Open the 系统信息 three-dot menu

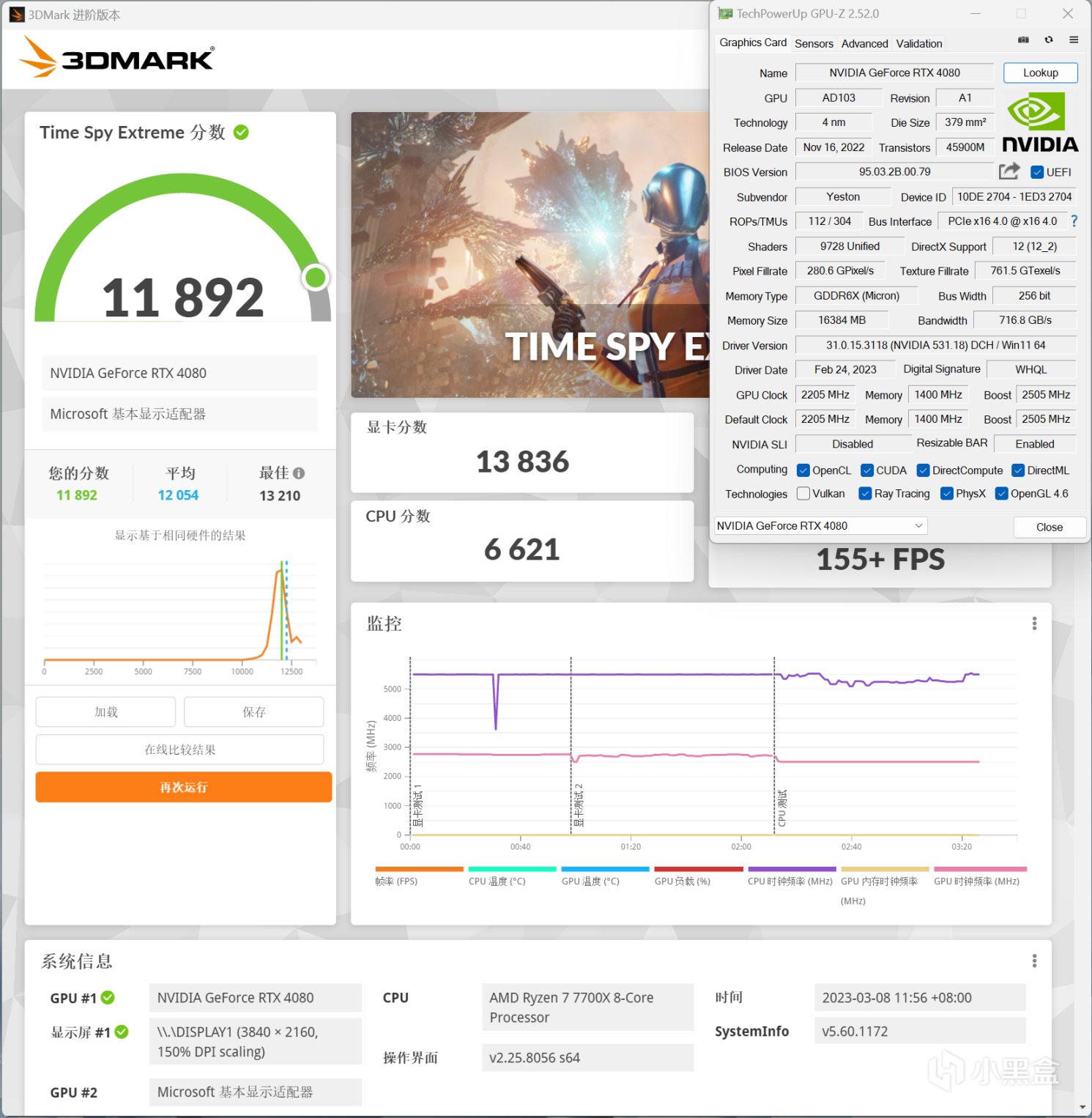1034,960
